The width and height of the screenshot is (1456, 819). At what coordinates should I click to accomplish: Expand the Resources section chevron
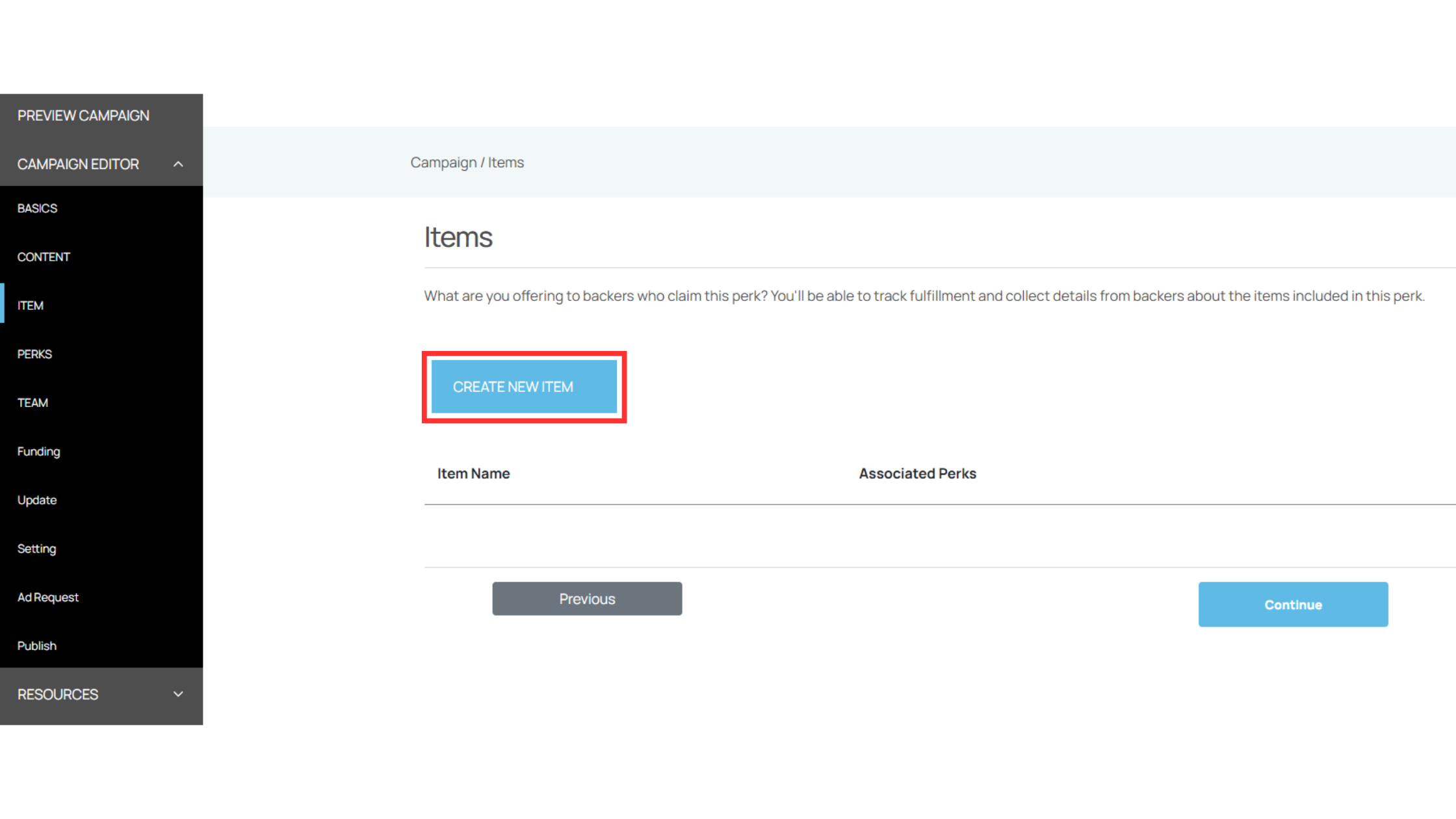178,694
